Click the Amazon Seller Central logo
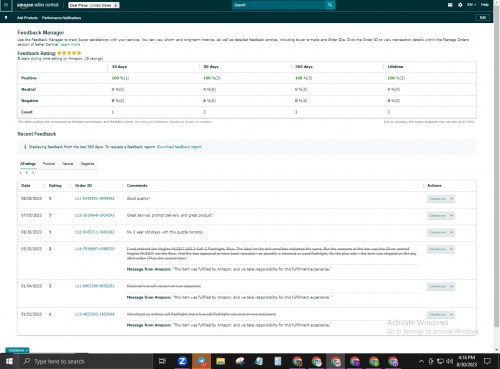Screen dimensions: 500x369 pos(38,5)
